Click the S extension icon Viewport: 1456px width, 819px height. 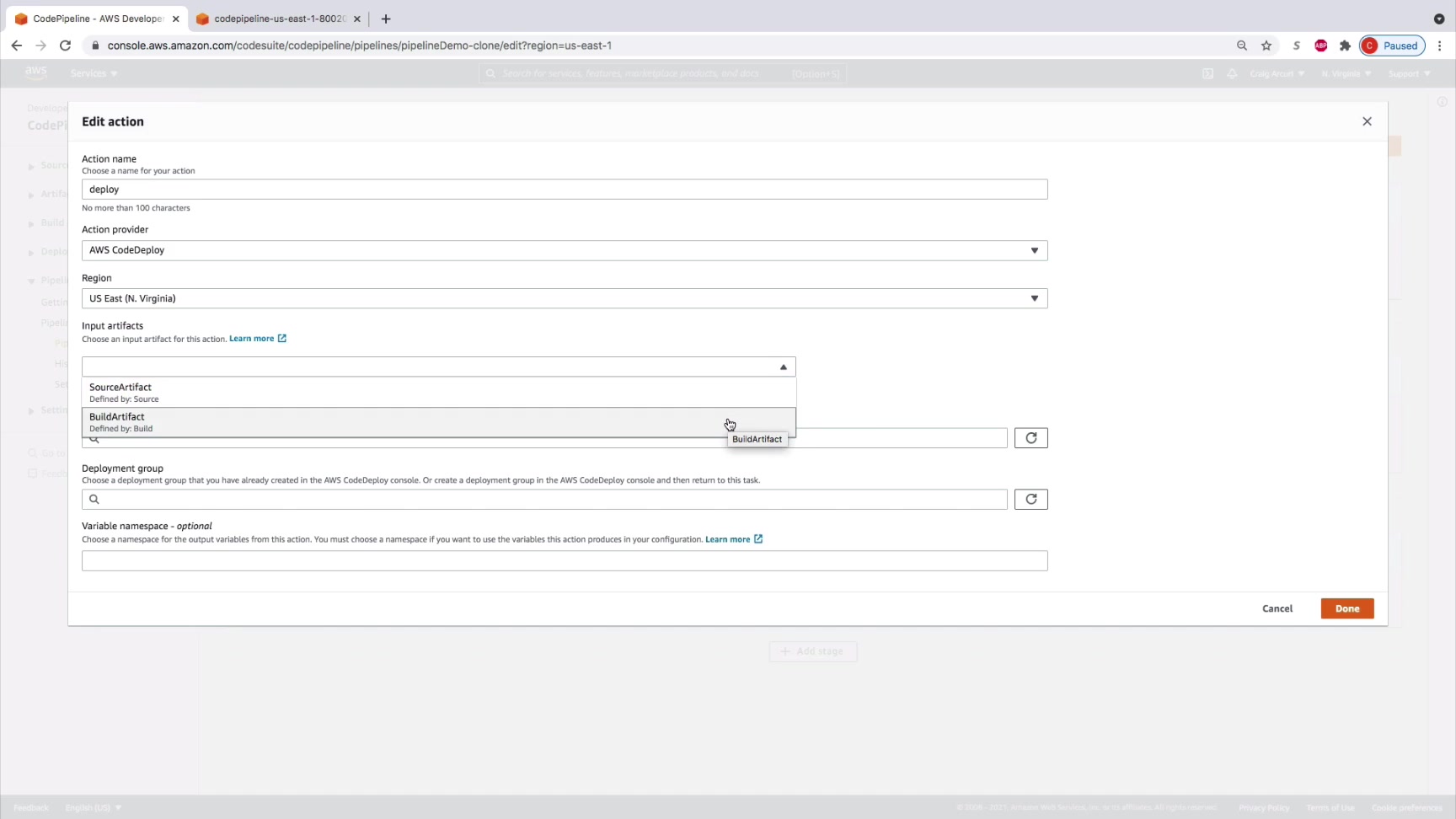1296,45
